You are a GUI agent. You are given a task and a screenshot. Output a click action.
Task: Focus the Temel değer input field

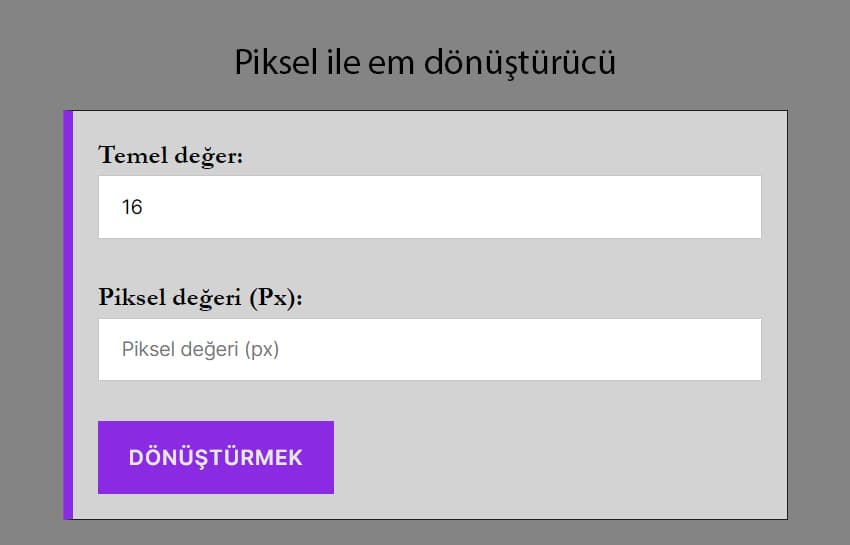point(430,207)
